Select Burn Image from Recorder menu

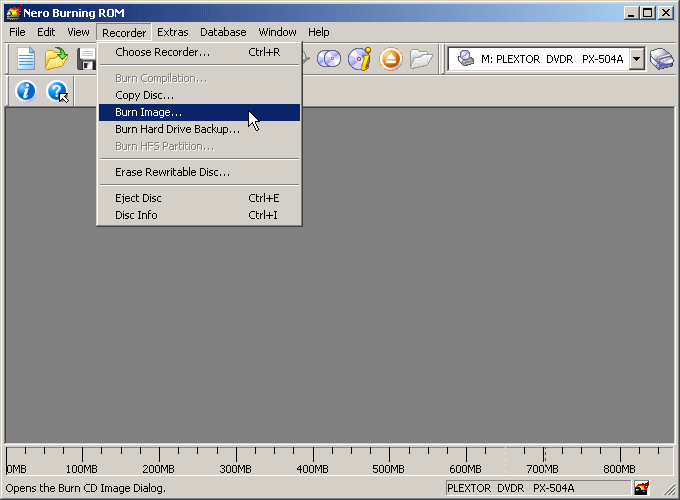tap(149, 112)
